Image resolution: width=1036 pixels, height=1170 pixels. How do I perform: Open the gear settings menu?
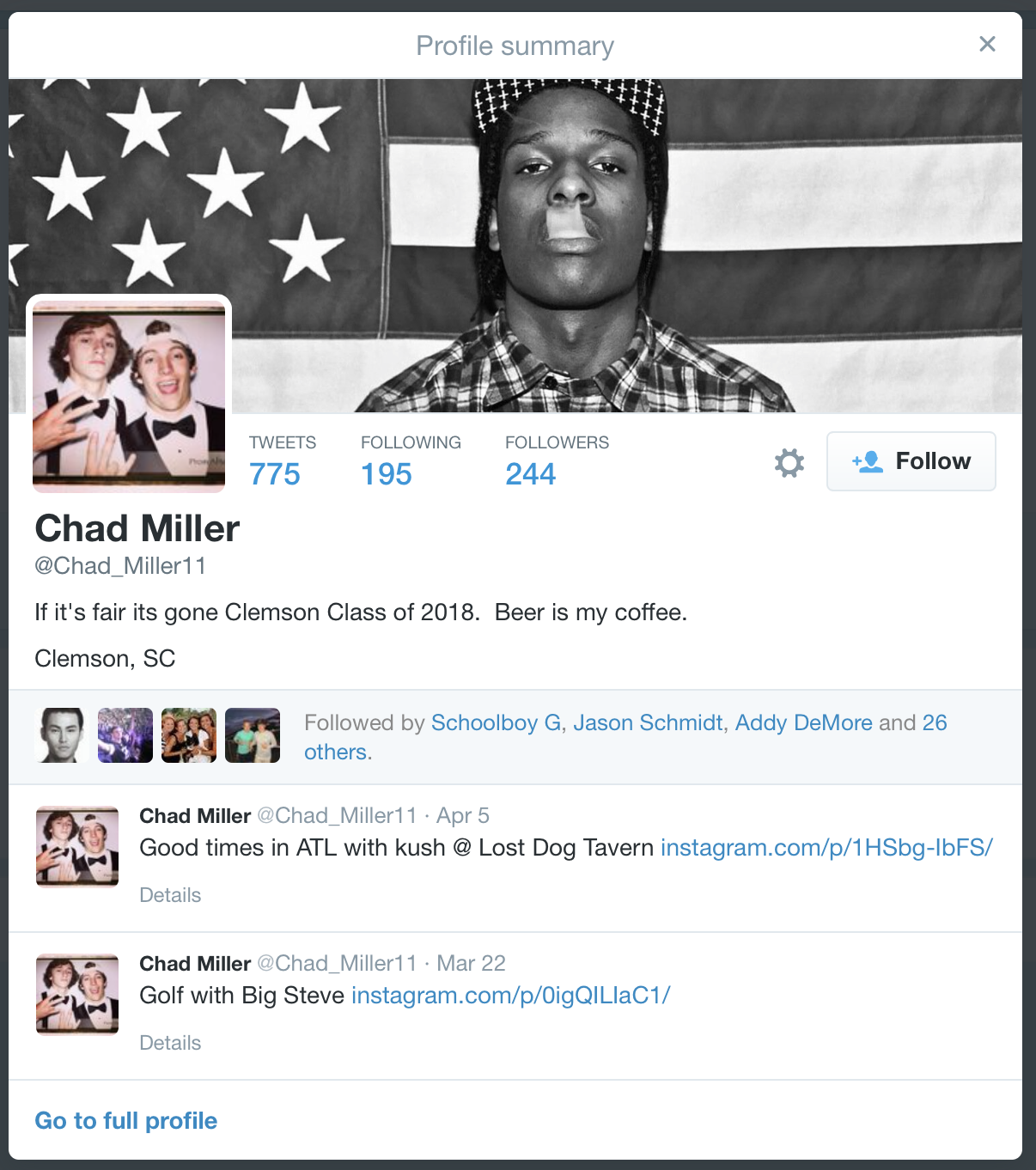[x=789, y=463]
